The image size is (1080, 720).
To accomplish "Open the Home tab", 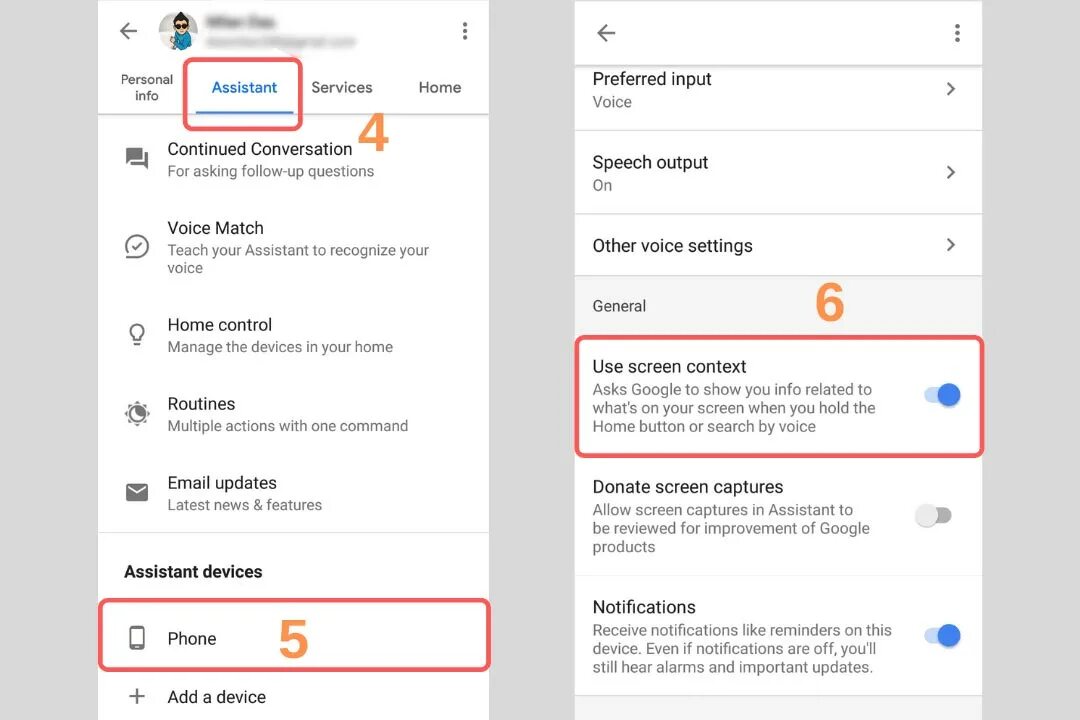I will coord(439,88).
